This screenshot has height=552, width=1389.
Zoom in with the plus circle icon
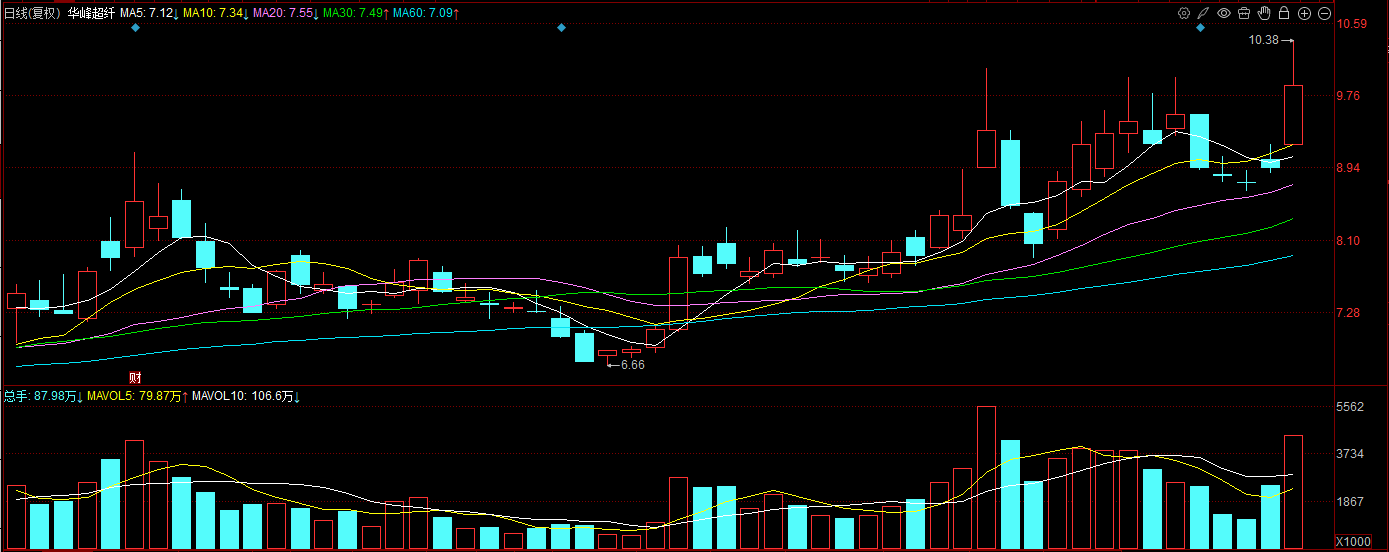pyautogui.click(x=1304, y=13)
